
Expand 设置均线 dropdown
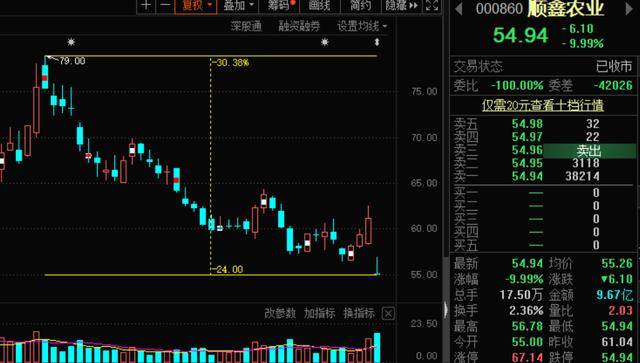(x=362, y=27)
